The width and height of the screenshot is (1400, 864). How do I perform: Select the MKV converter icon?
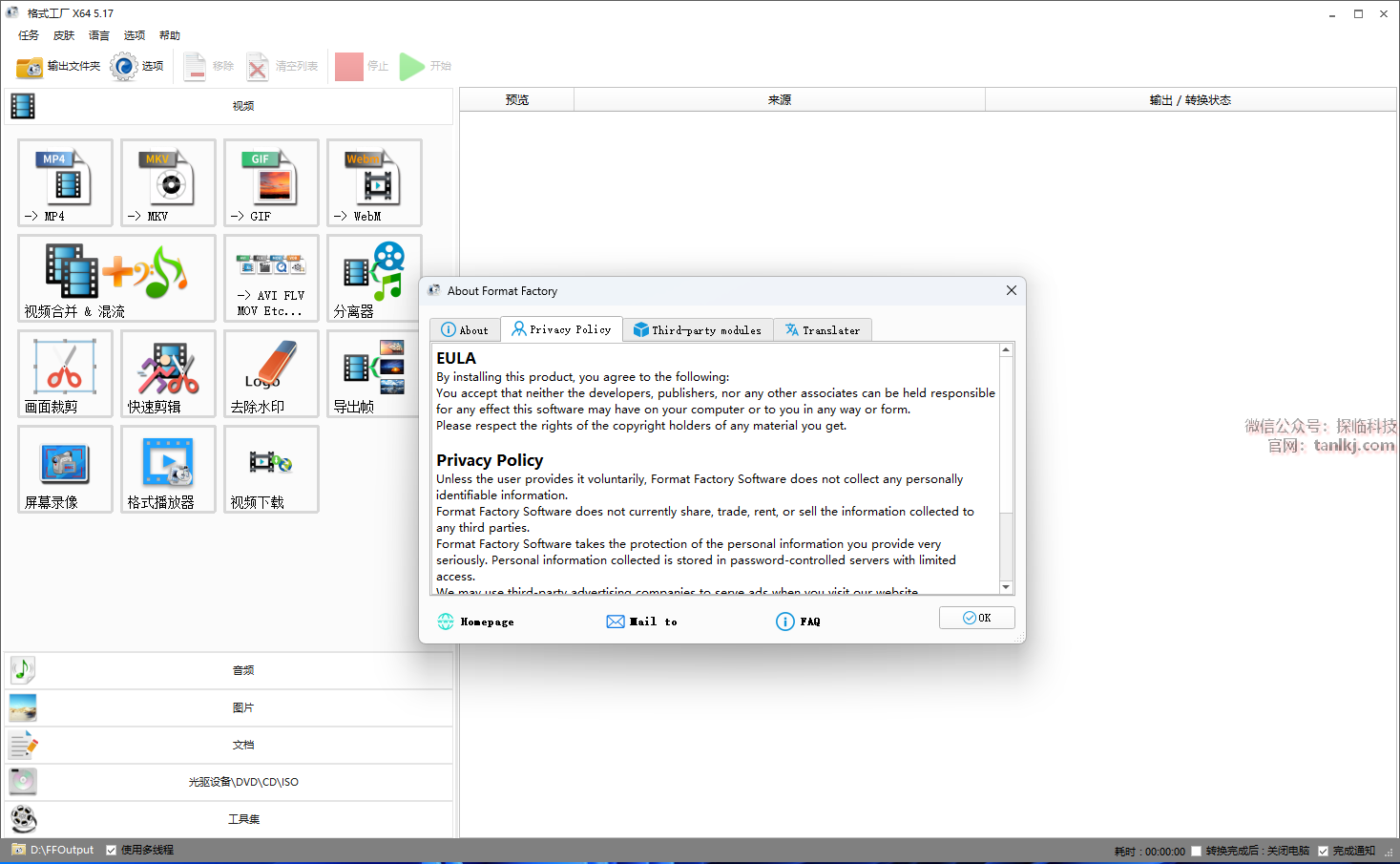[168, 182]
